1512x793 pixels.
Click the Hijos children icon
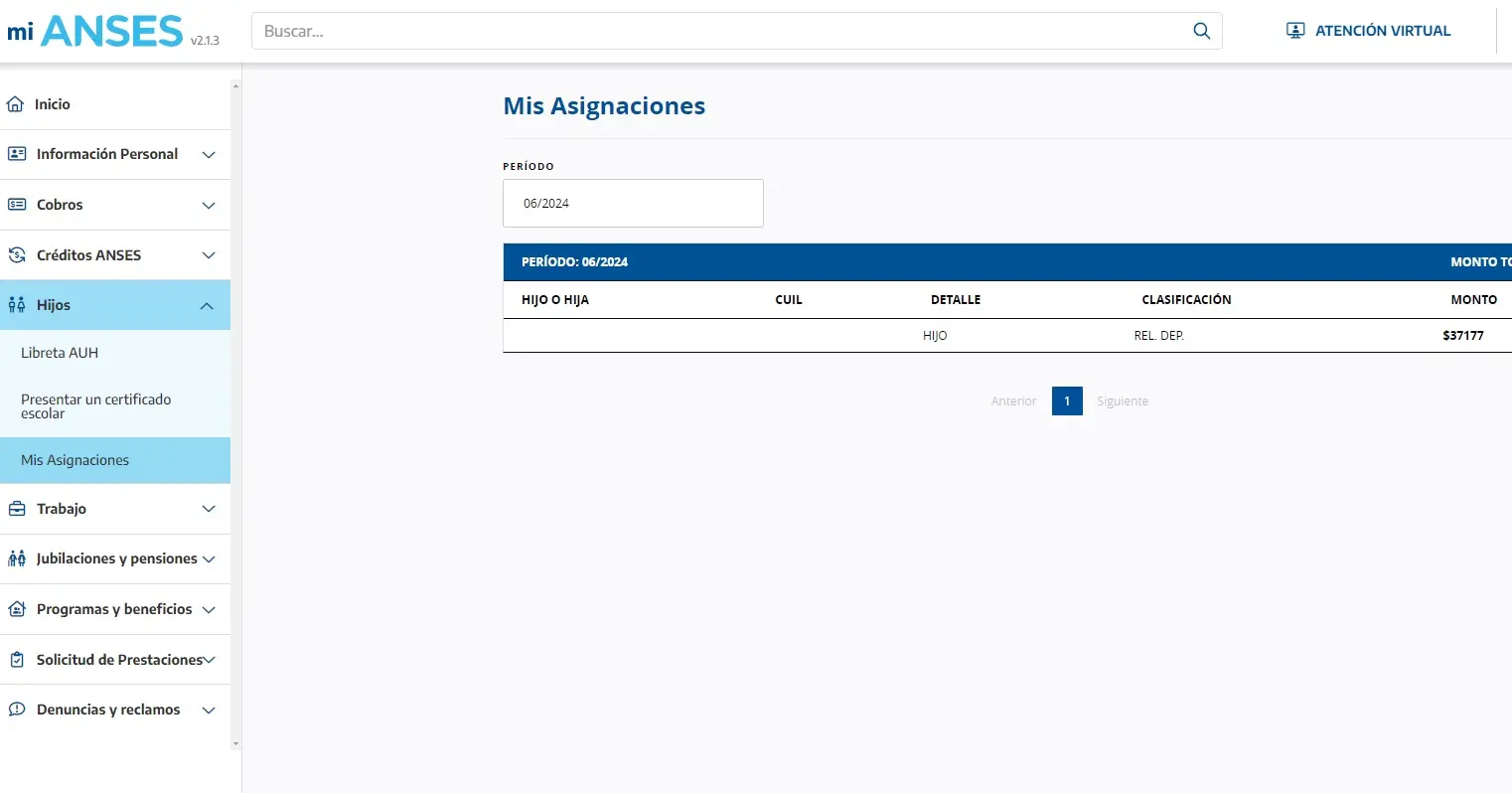tap(17, 305)
